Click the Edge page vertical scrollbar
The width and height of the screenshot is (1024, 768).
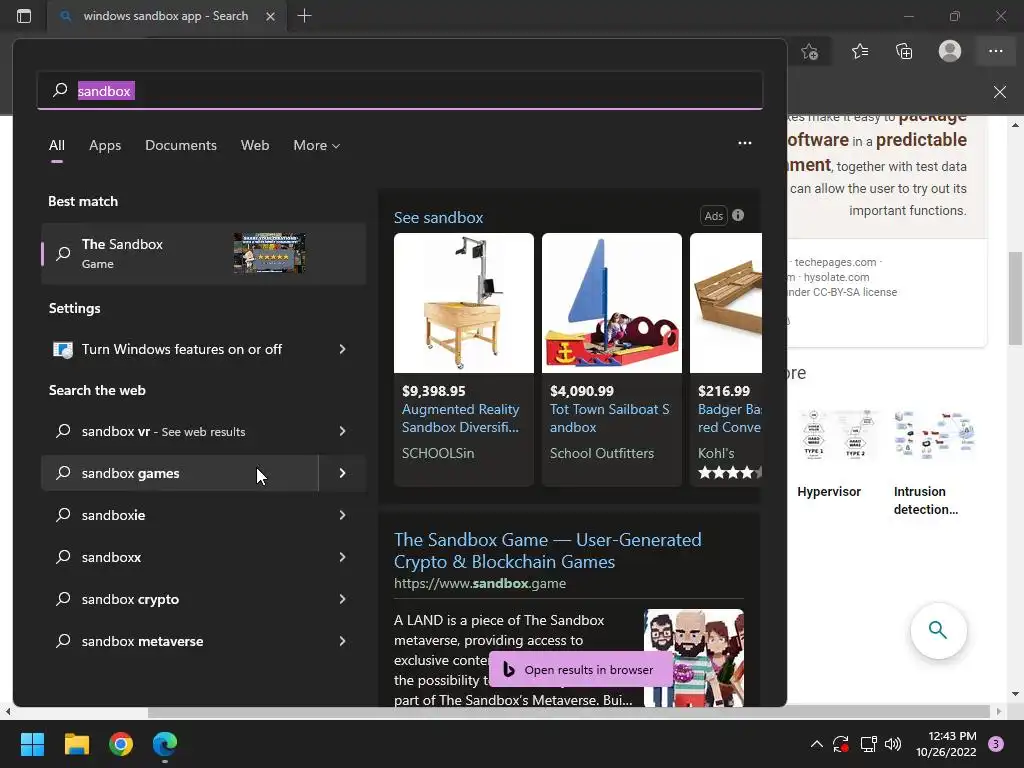1015,298
